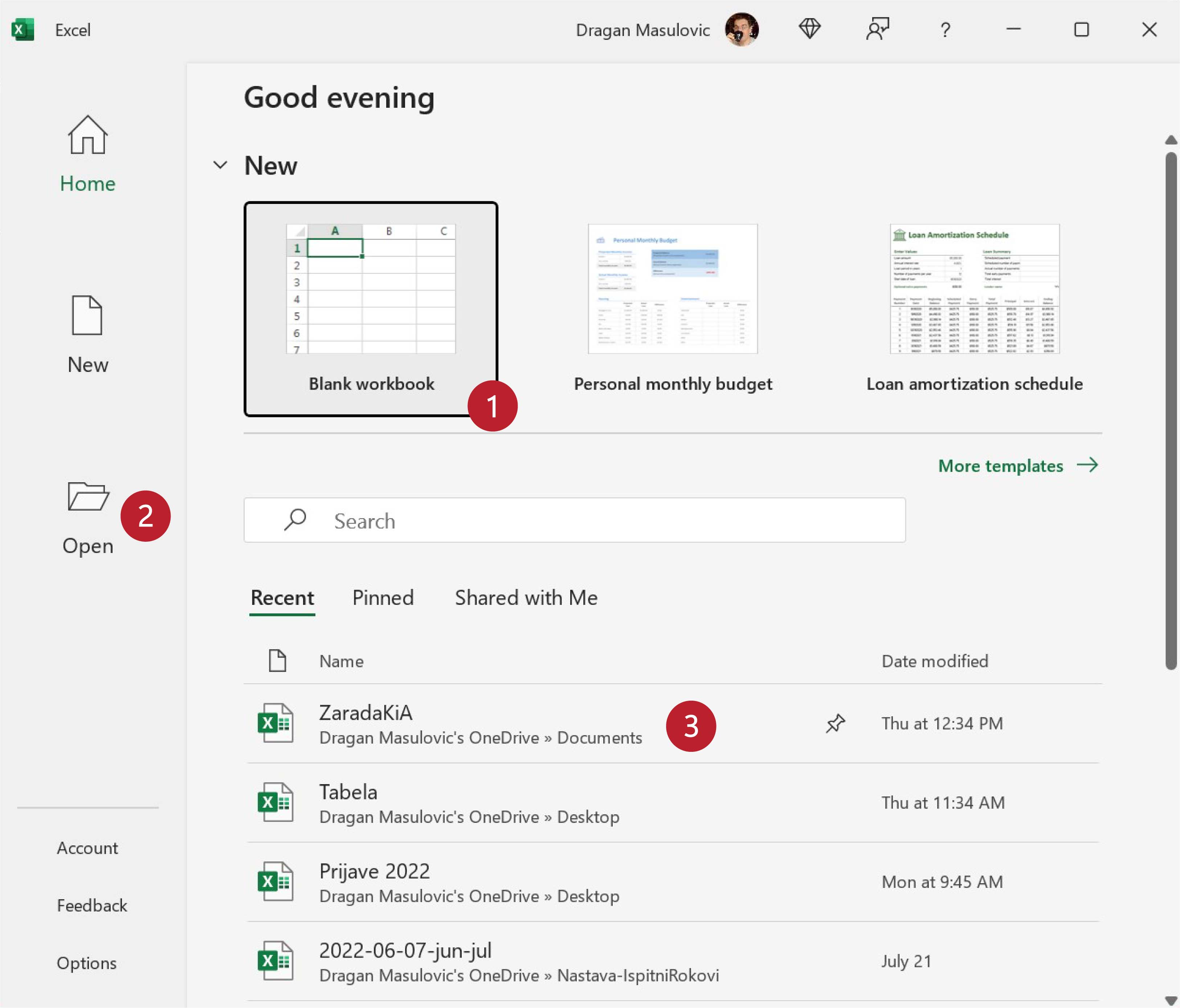The image size is (1180, 1008).
Task: Open the feedback person icon in title bar
Action: click(x=877, y=29)
